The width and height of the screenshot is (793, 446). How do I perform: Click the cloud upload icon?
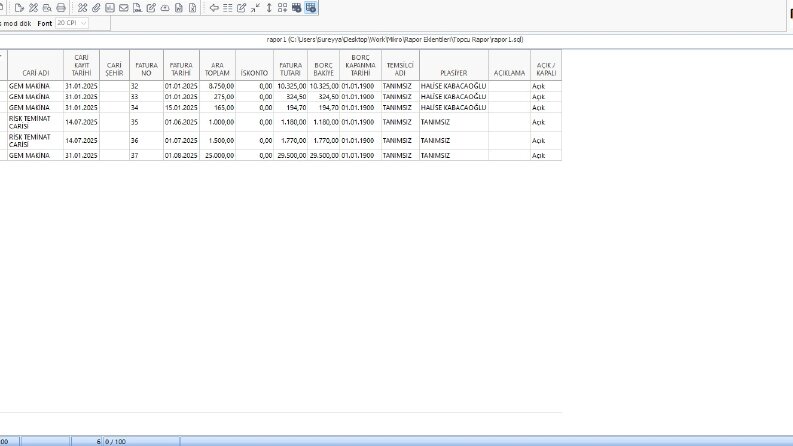tap(165, 8)
